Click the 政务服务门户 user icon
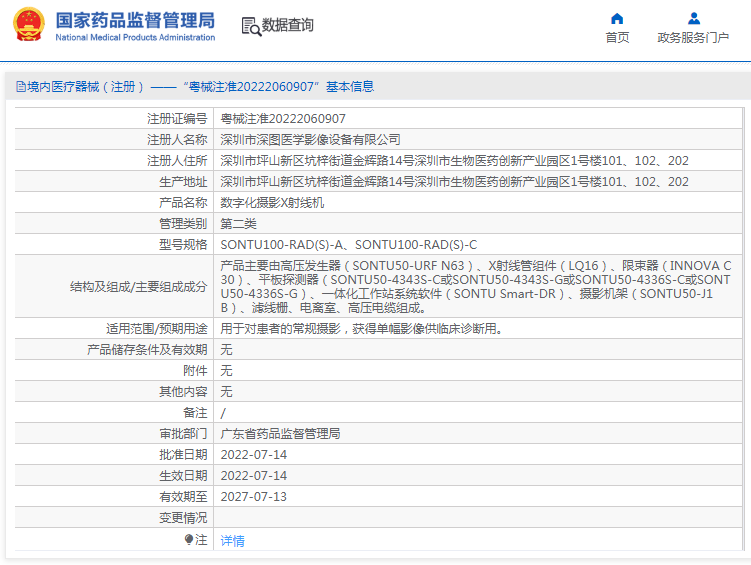The height and width of the screenshot is (565, 751). click(x=694, y=19)
